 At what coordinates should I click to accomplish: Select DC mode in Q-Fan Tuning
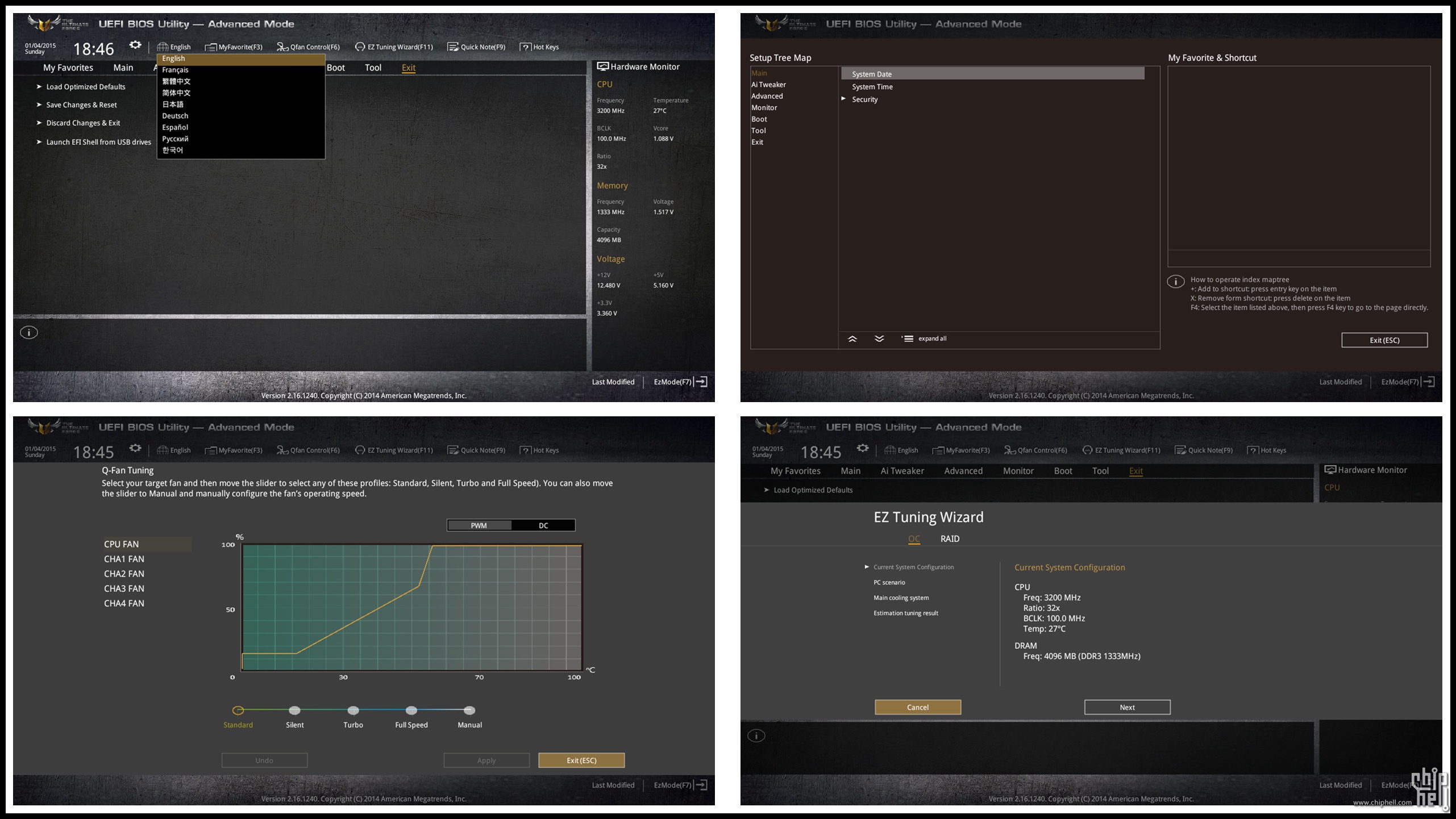[543, 525]
